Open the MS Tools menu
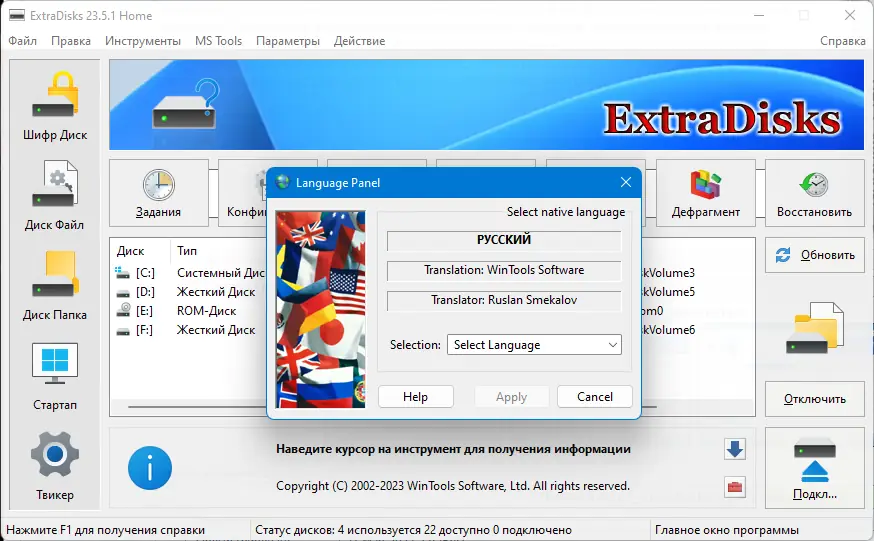874x541 pixels. (x=218, y=41)
